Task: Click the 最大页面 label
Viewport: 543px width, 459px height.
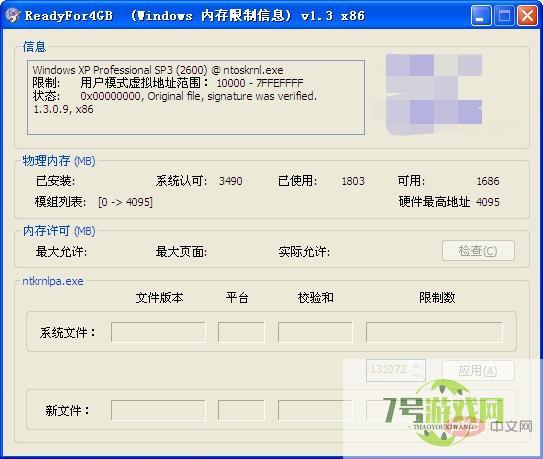Action: pos(181,251)
